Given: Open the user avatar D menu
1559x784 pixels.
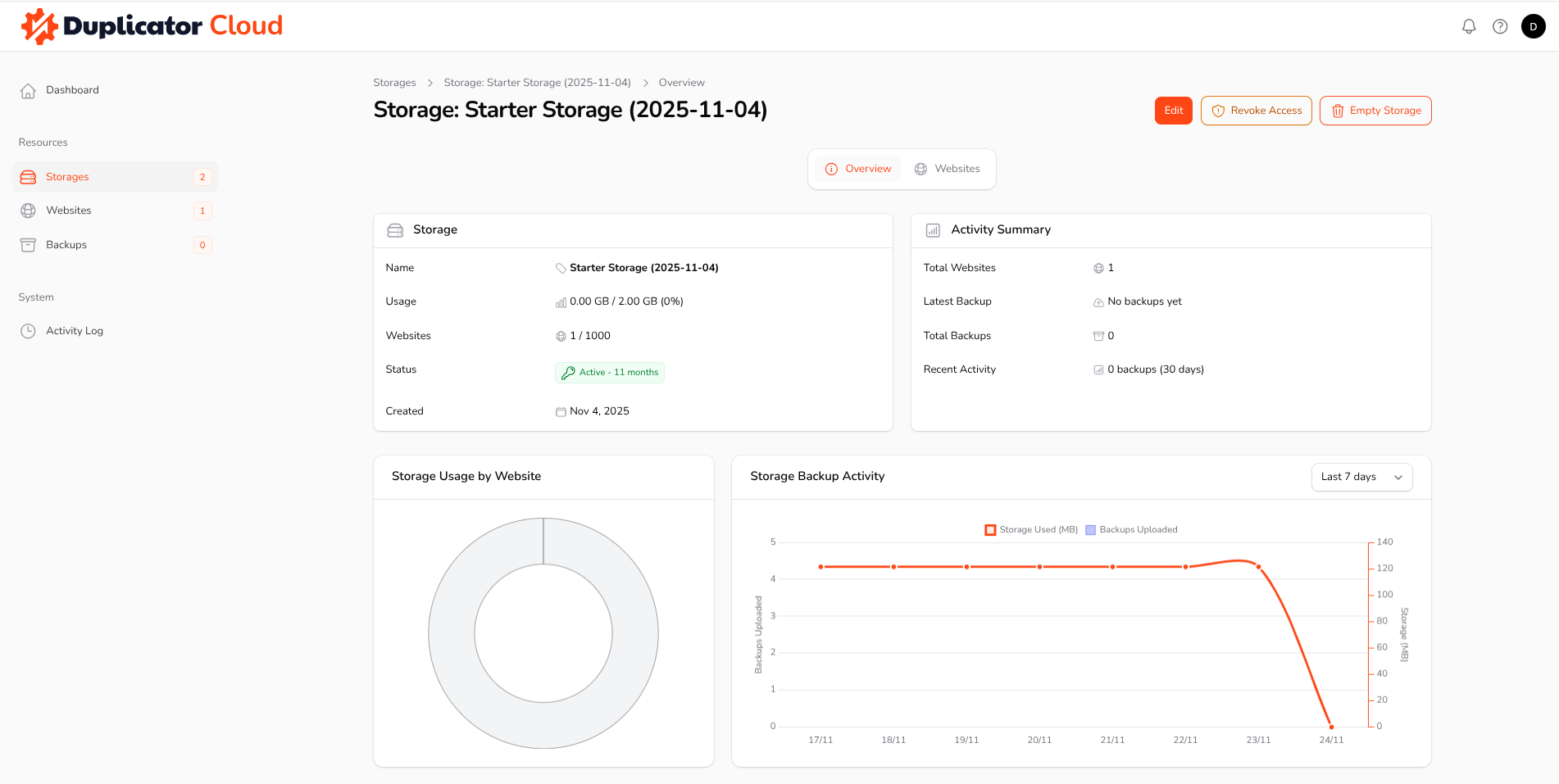Looking at the screenshot, I should pyautogui.click(x=1533, y=26).
